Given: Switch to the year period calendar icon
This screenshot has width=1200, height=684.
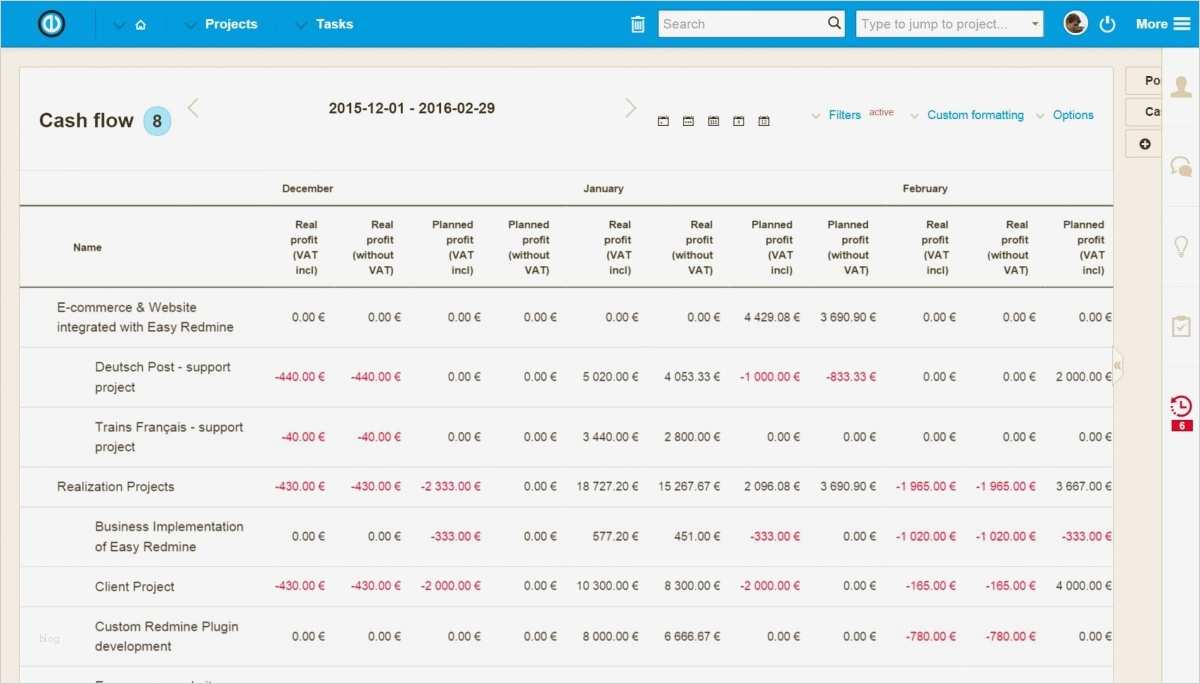Looking at the screenshot, I should click(764, 121).
